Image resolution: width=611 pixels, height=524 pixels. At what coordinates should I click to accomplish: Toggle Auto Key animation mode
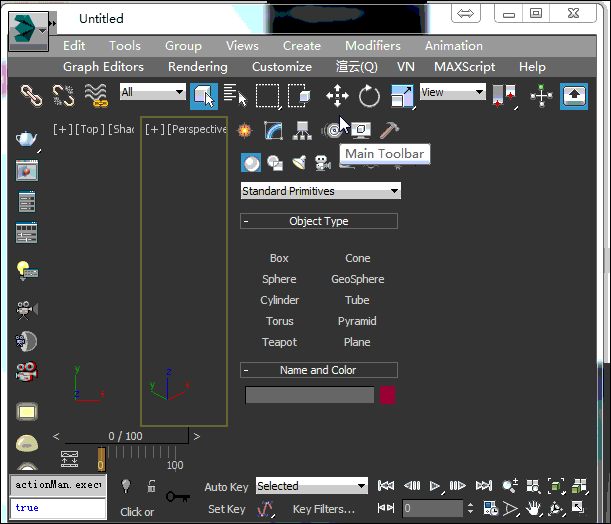coord(226,487)
